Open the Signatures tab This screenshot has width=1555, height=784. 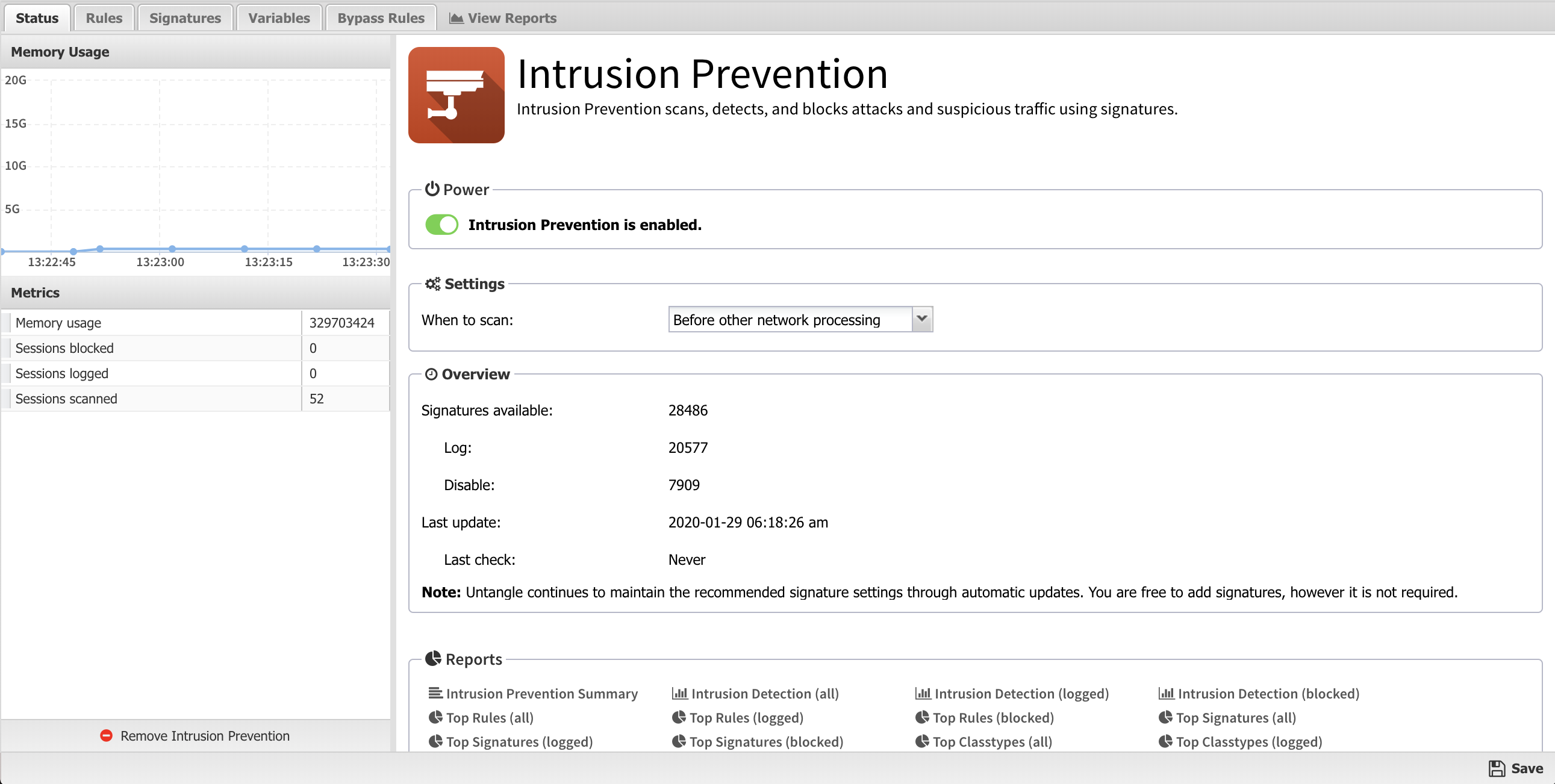point(185,18)
